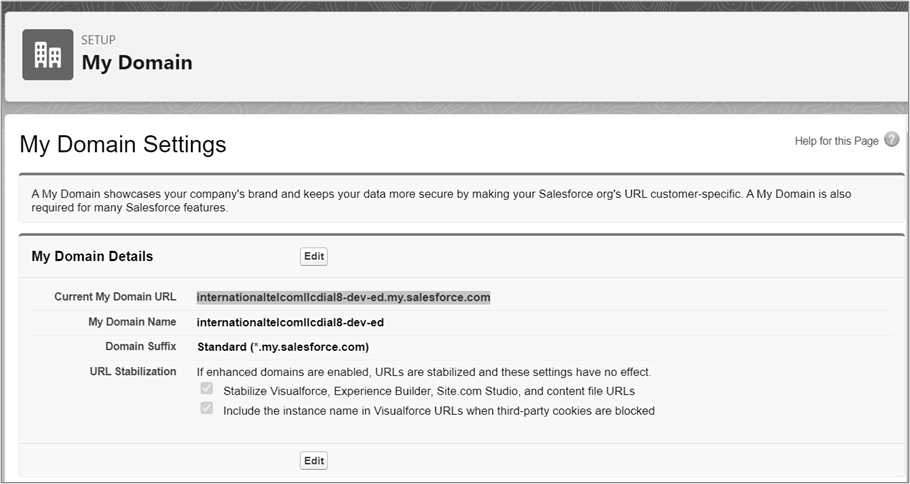Open the help question mark icon
This screenshot has width=910, height=484.
point(891,140)
